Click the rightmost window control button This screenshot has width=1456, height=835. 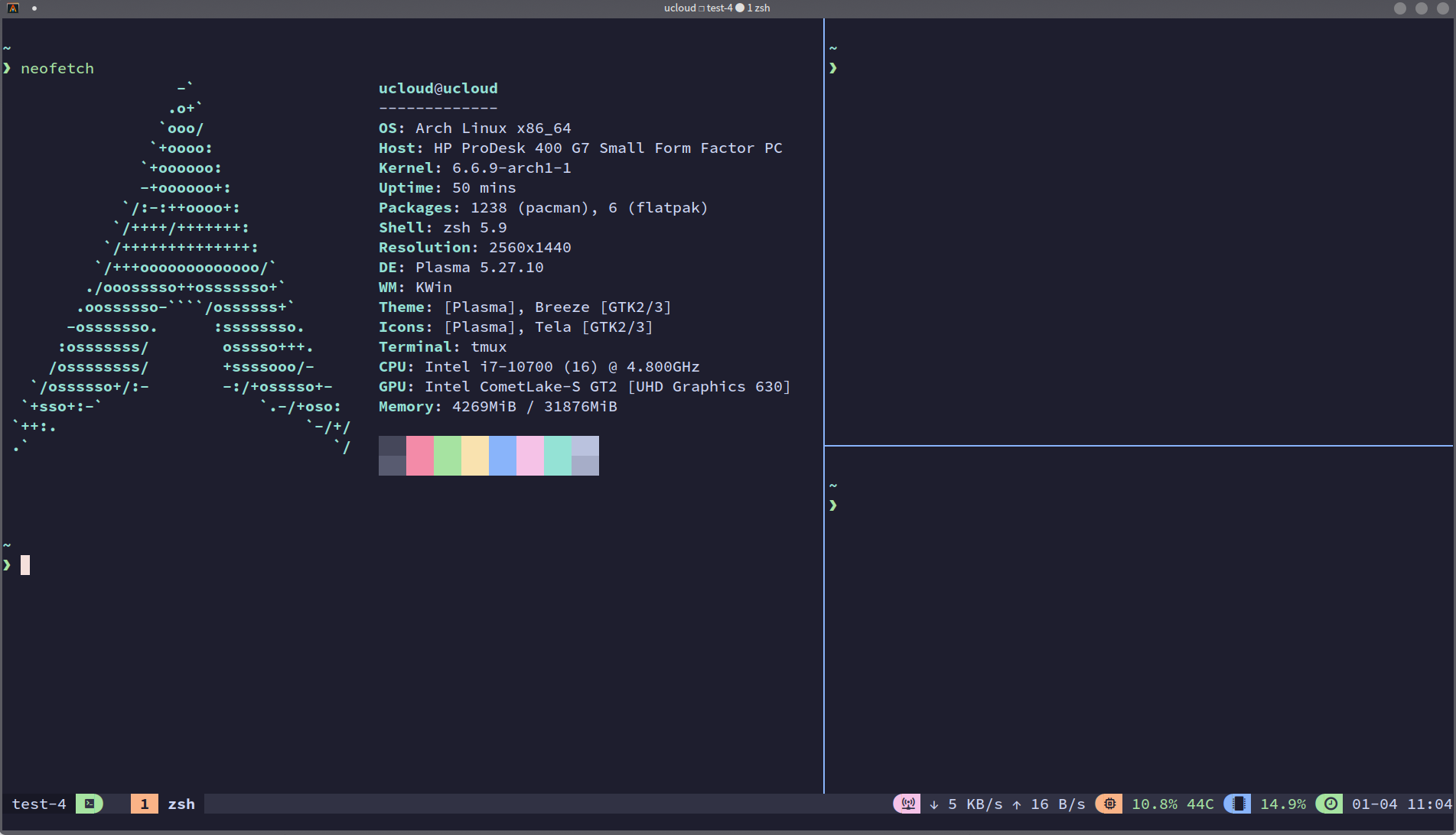click(1443, 8)
